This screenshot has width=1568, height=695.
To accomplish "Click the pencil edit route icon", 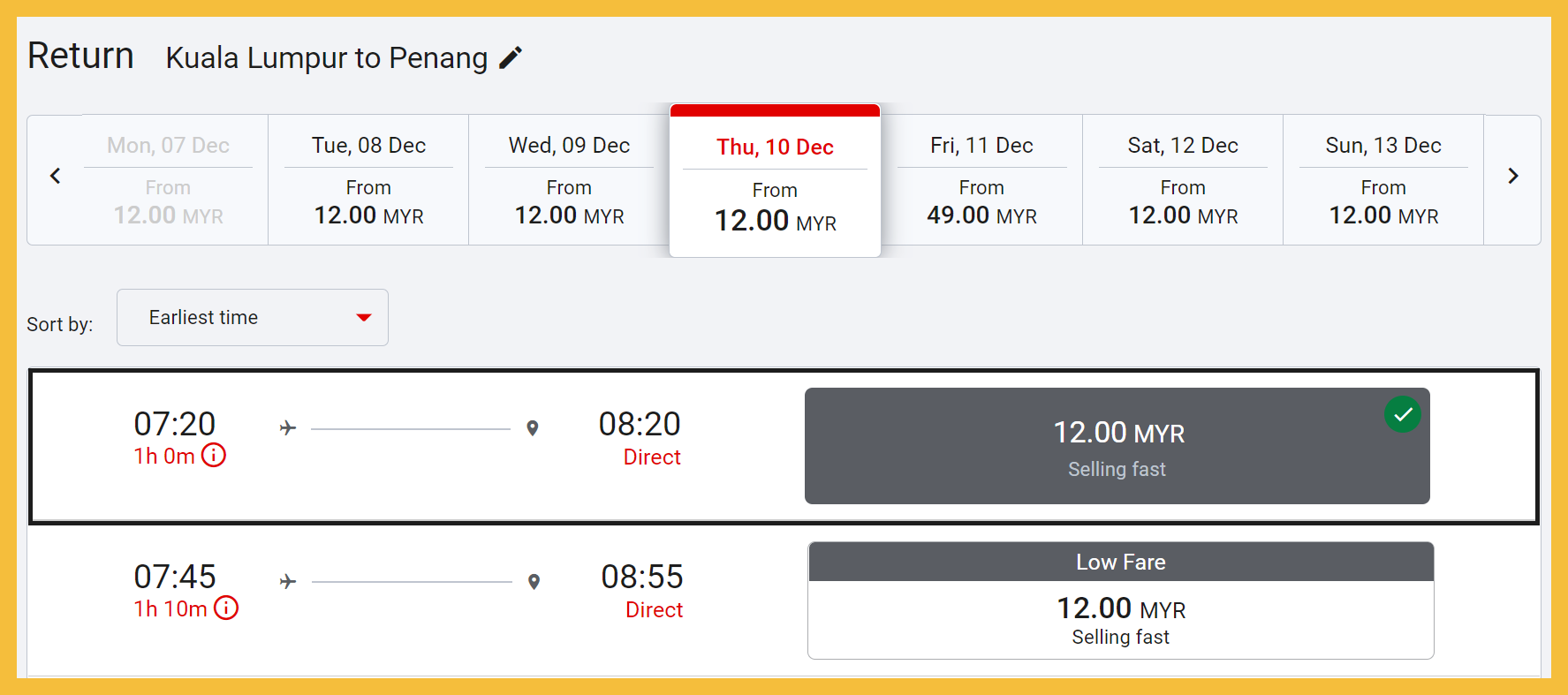I will coord(511,58).
